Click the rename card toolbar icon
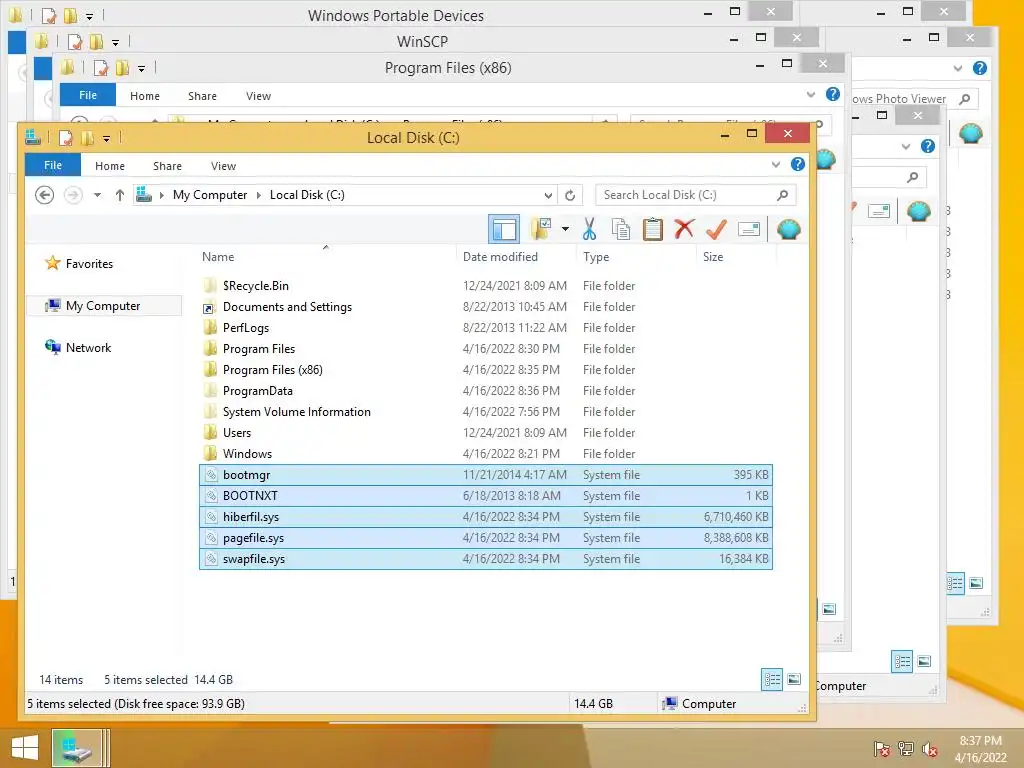Image resolution: width=1024 pixels, height=768 pixels. pyautogui.click(x=748, y=229)
